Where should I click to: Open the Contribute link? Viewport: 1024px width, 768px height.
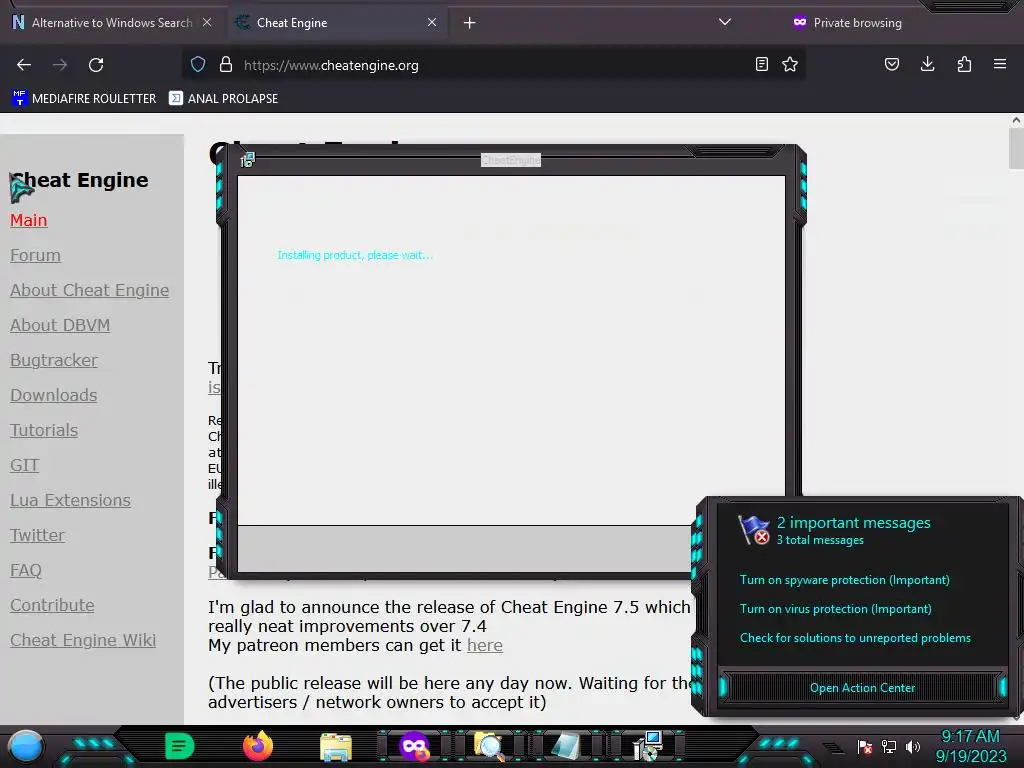pos(52,605)
